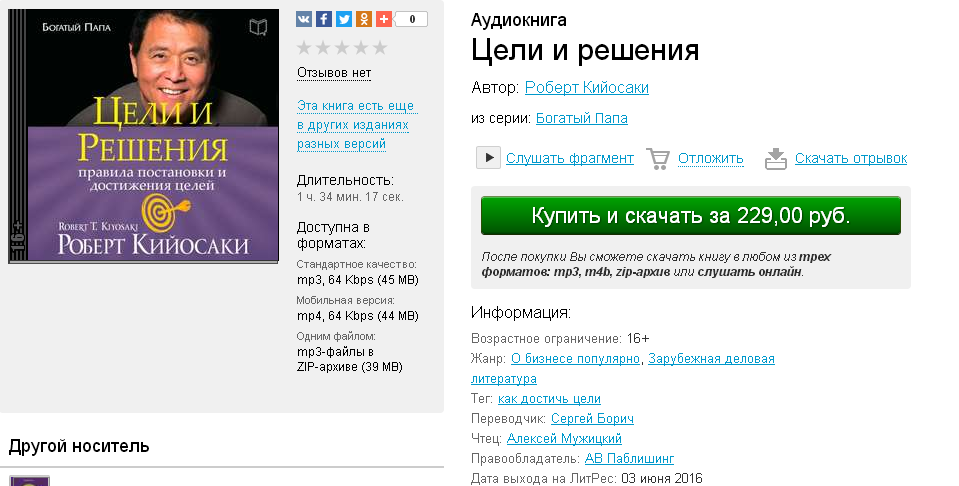
Task: Open translator link Сергей Борич
Action: 592,419
